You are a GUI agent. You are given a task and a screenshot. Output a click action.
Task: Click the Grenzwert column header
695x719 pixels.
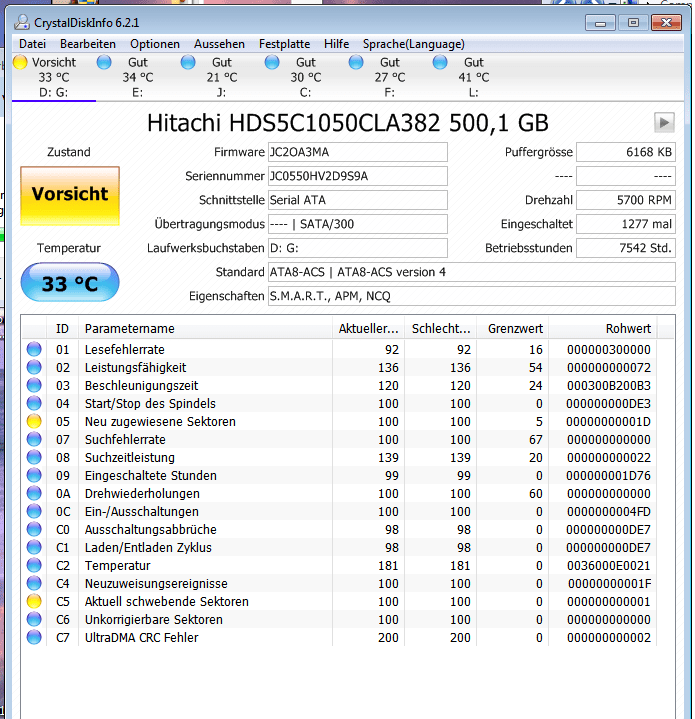coord(513,328)
